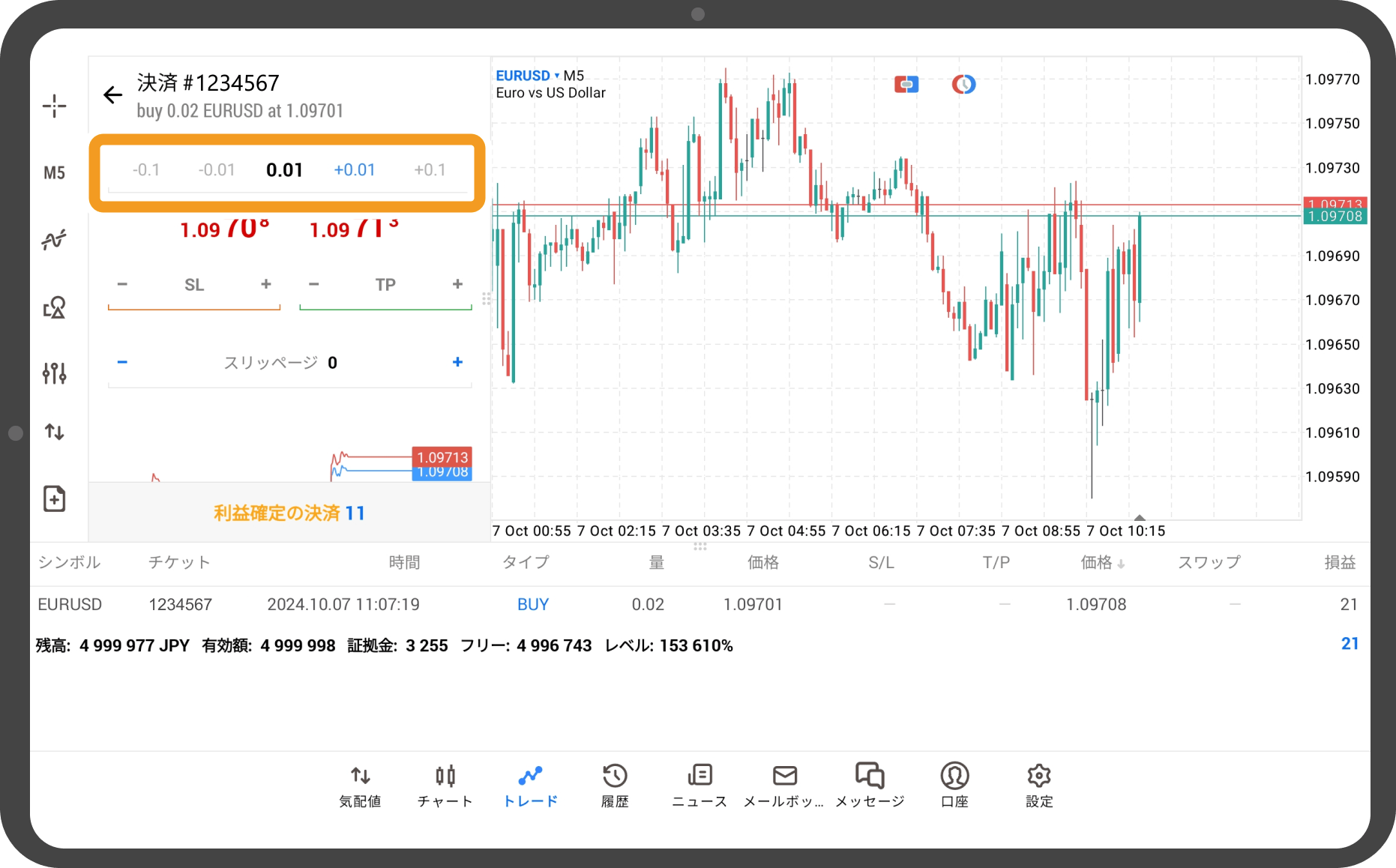
Task: Click the circular red-blue chart icon
Action: (x=963, y=84)
